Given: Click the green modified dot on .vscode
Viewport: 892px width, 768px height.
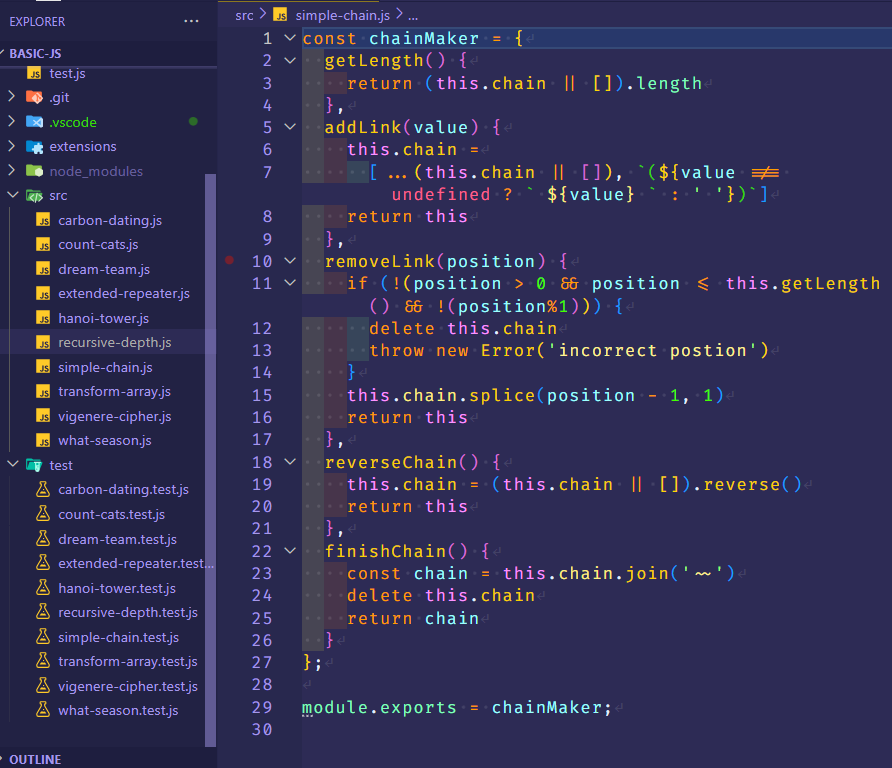Looking at the screenshot, I should (x=193, y=121).
